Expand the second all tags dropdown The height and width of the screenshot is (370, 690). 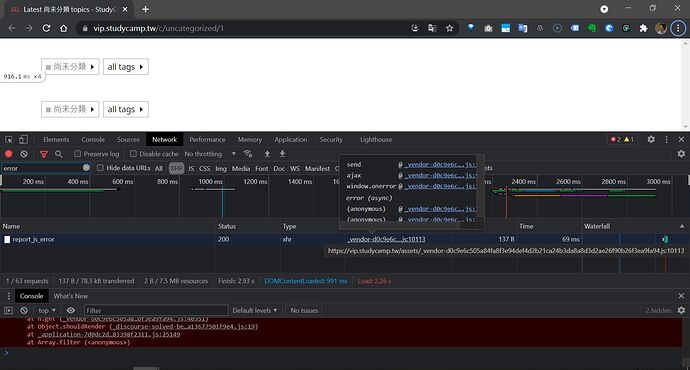pyautogui.click(x=126, y=109)
